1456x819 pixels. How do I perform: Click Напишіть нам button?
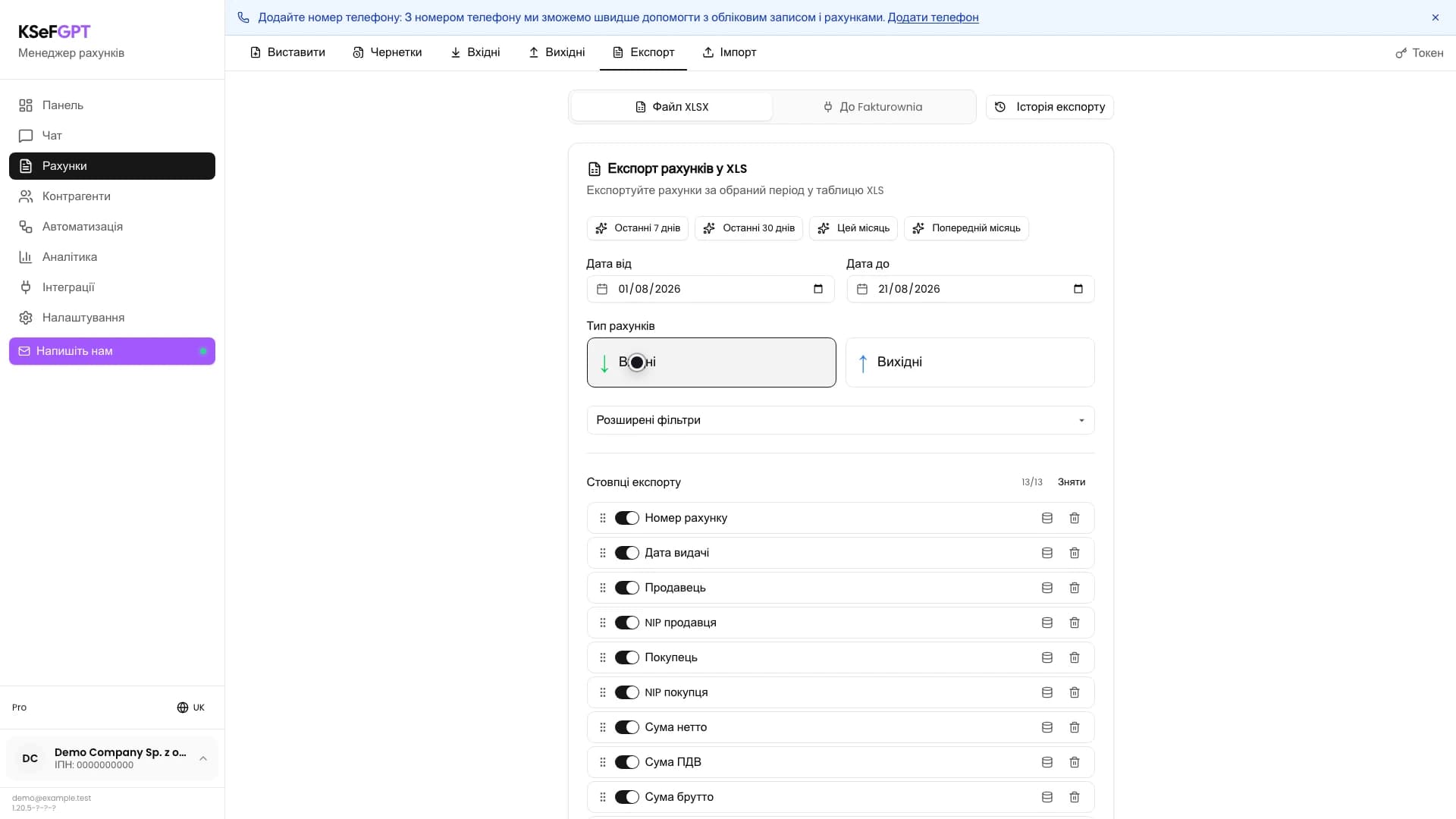(112, 351)
